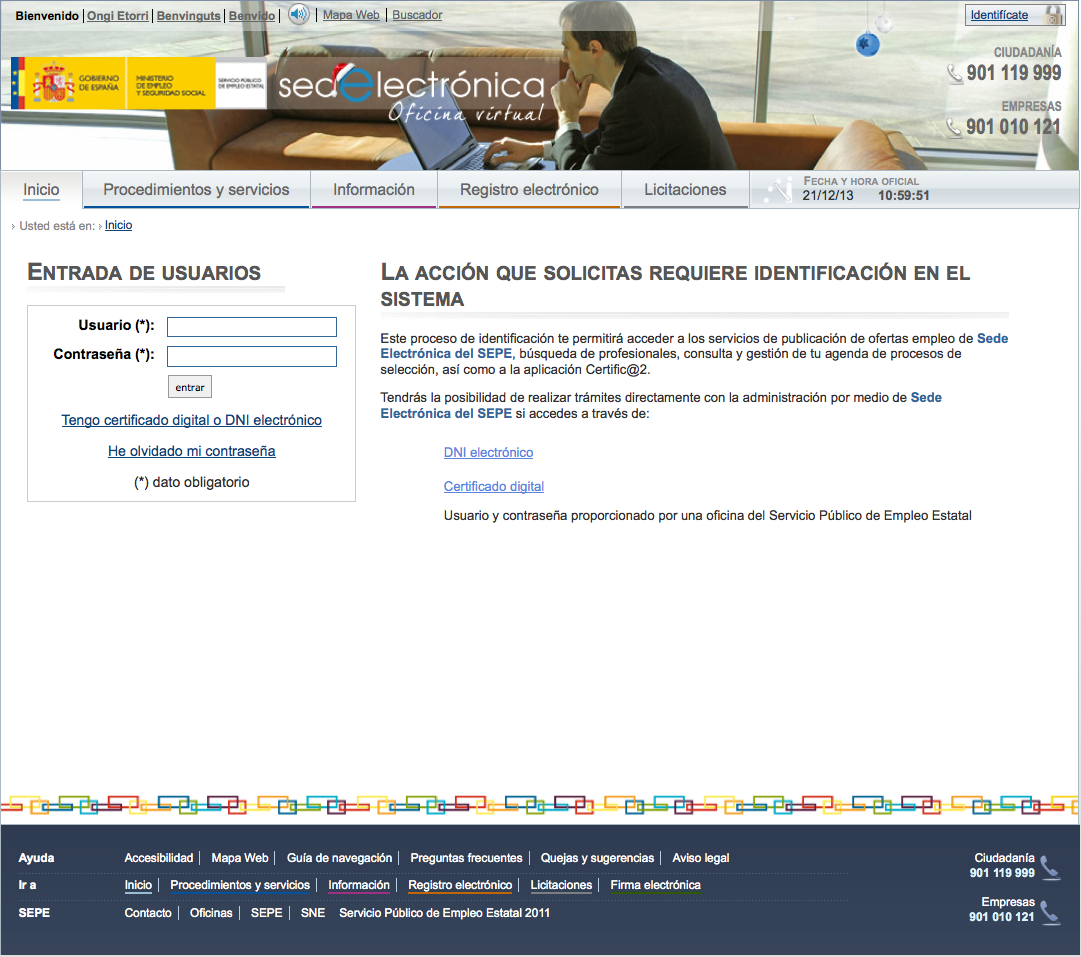
Task: Click the Entrada de usuarios heading
Action: coord(144,272)
